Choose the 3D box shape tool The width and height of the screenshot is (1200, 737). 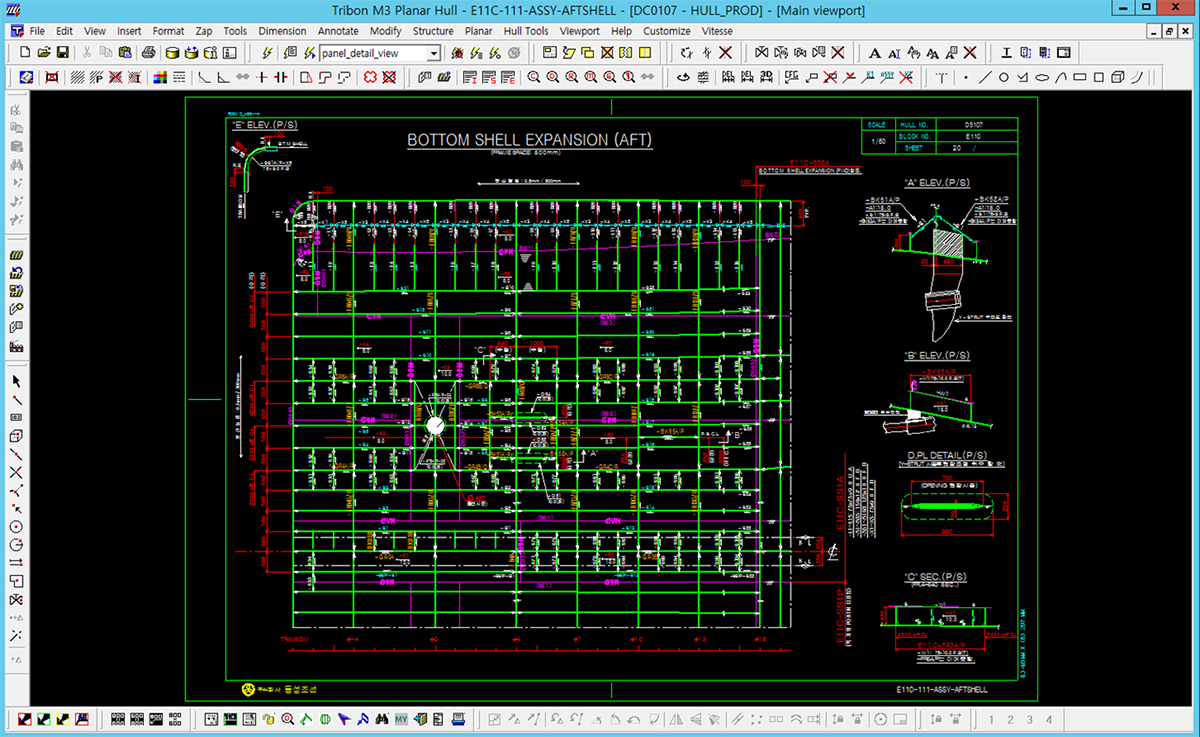pos(1118,77)
